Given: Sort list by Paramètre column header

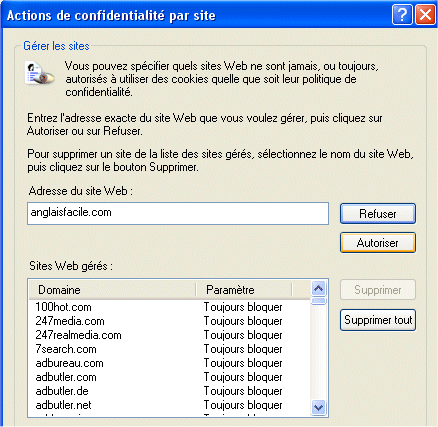Looking at the screenshot, I should point(244,290).
